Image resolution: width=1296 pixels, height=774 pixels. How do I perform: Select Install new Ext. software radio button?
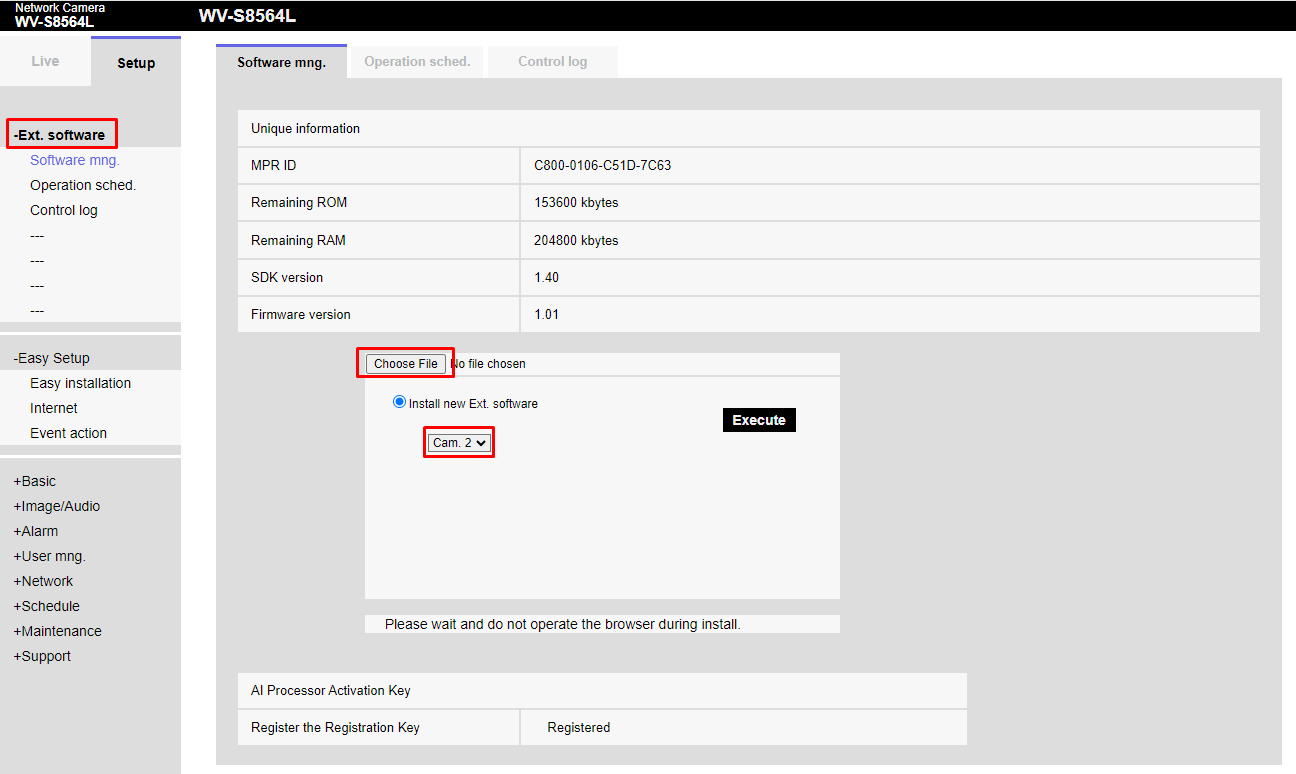(x=400, y=403)
